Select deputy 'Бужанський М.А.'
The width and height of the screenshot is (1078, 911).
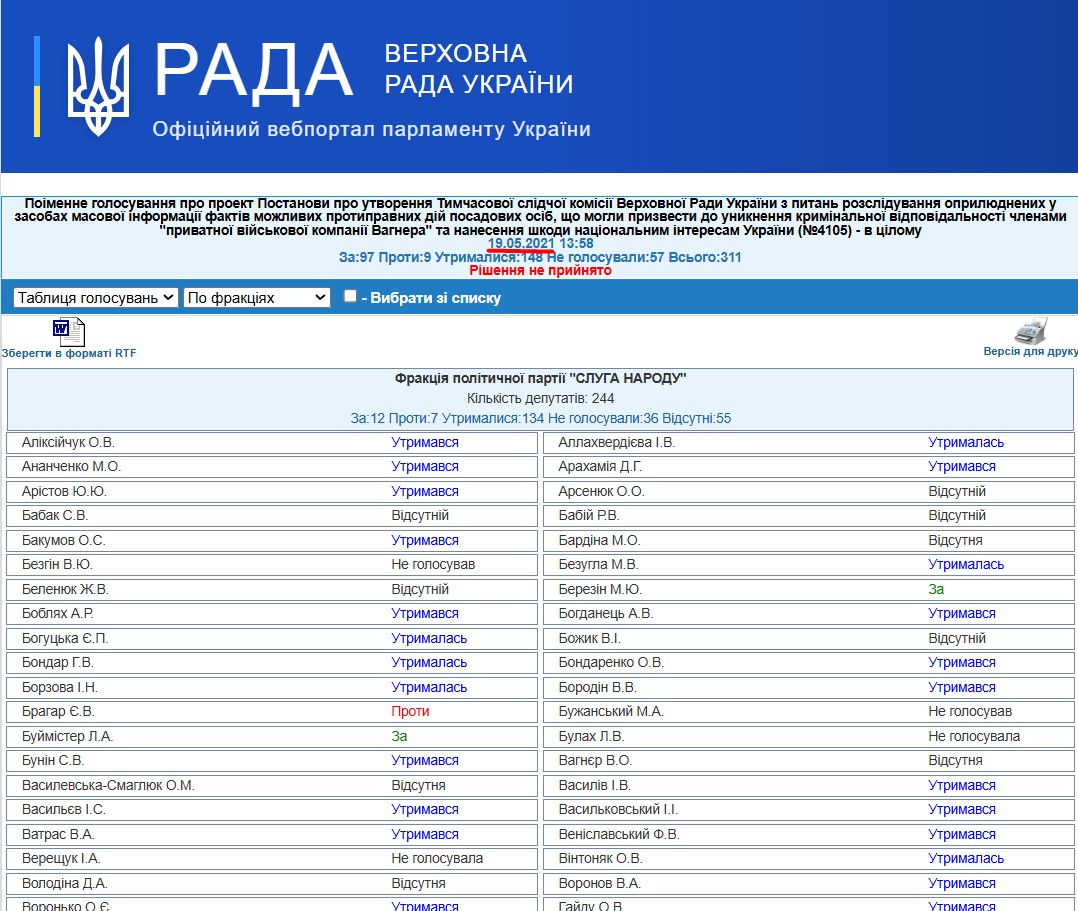[x=611, y=711]
